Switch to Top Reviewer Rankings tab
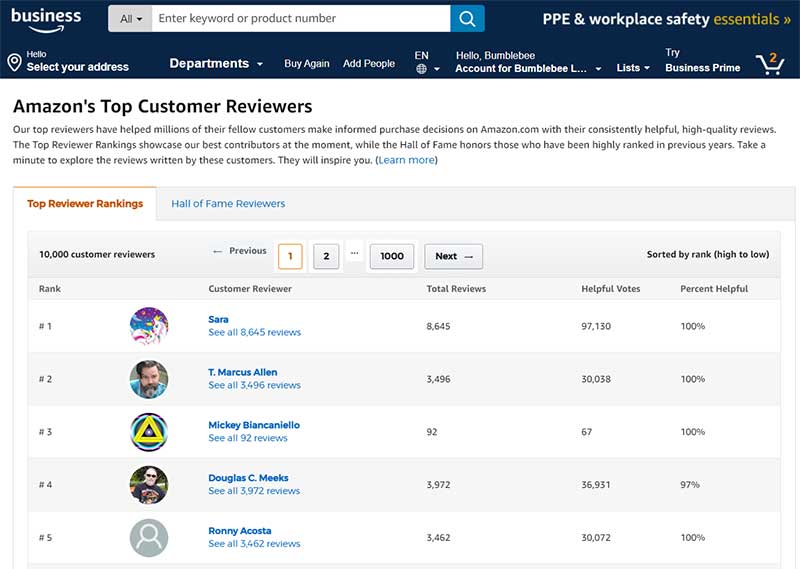 (85, 204)
